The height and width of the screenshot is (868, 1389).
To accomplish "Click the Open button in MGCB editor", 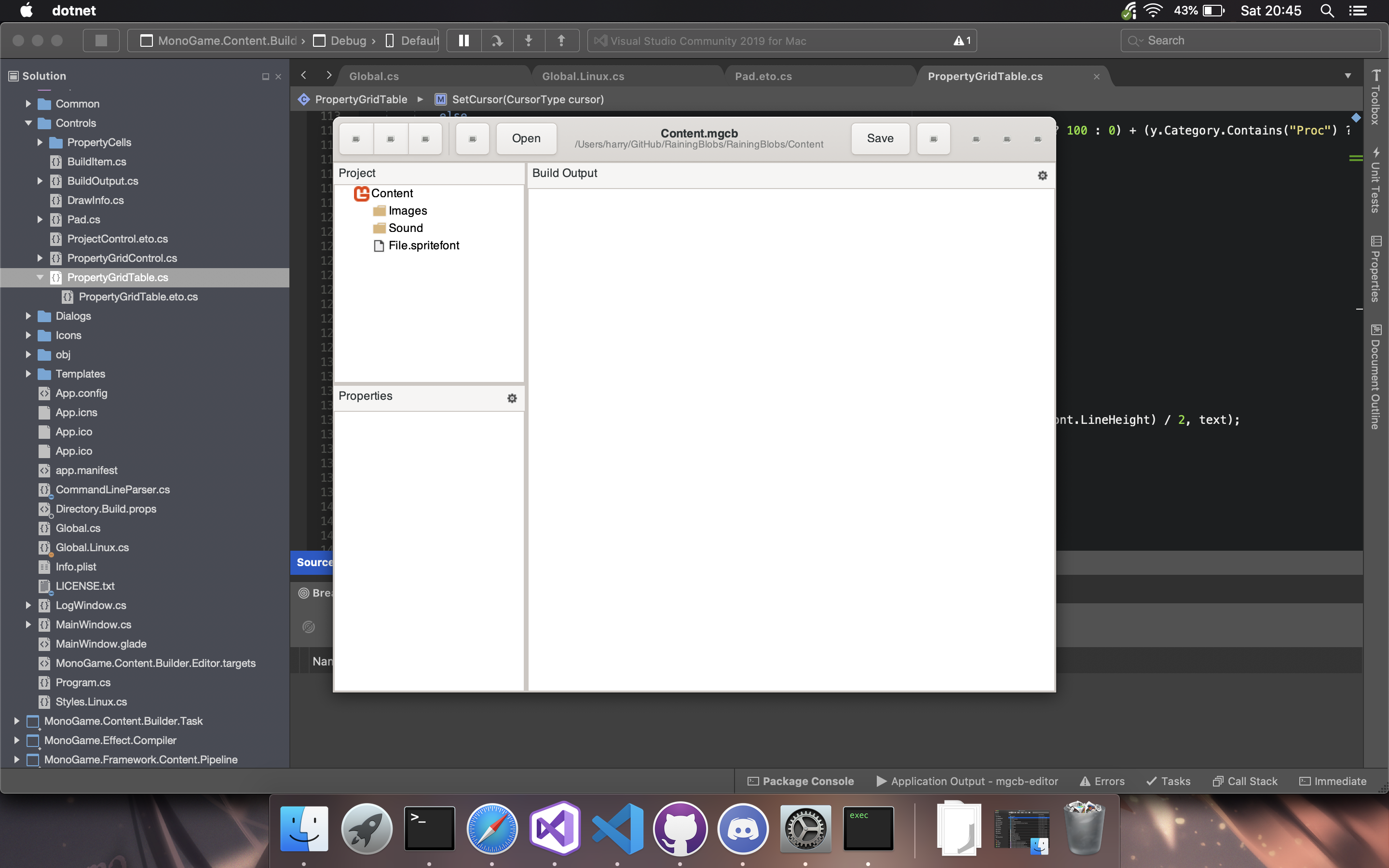I will [x=526, y=138].
